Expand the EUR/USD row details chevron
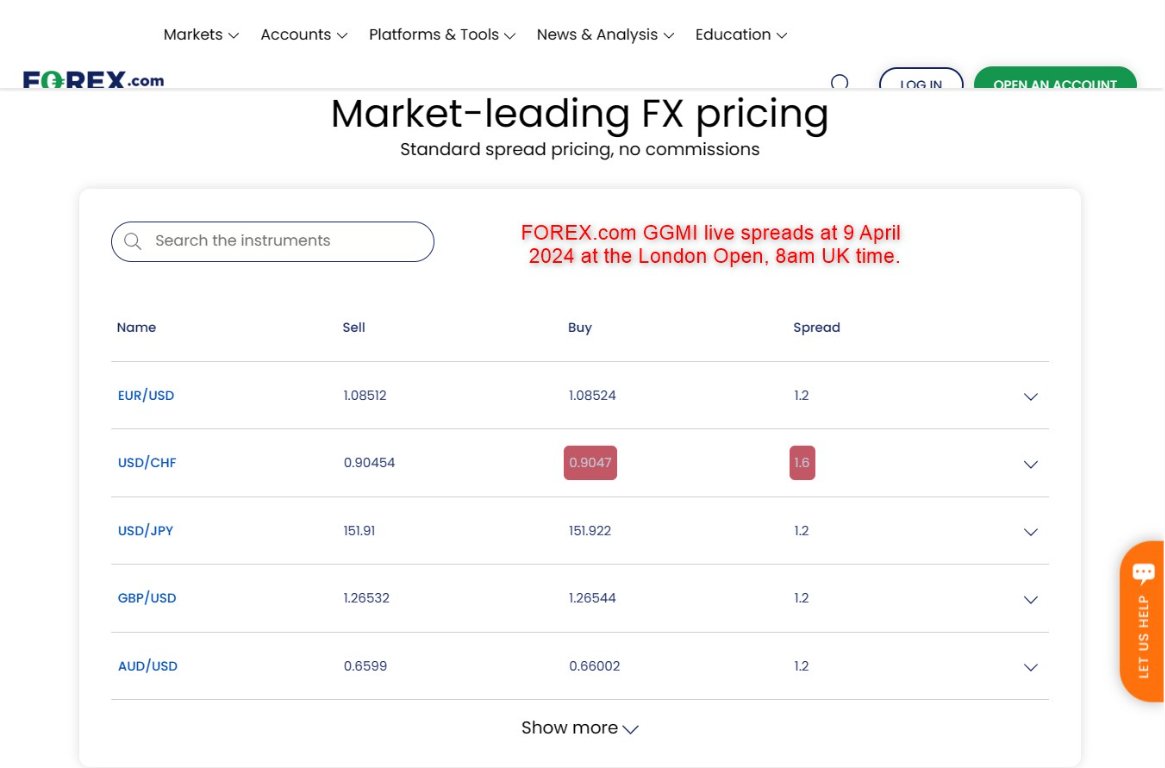The height and width of the screenshot is (768, 1165). (x=1030, y=397)
